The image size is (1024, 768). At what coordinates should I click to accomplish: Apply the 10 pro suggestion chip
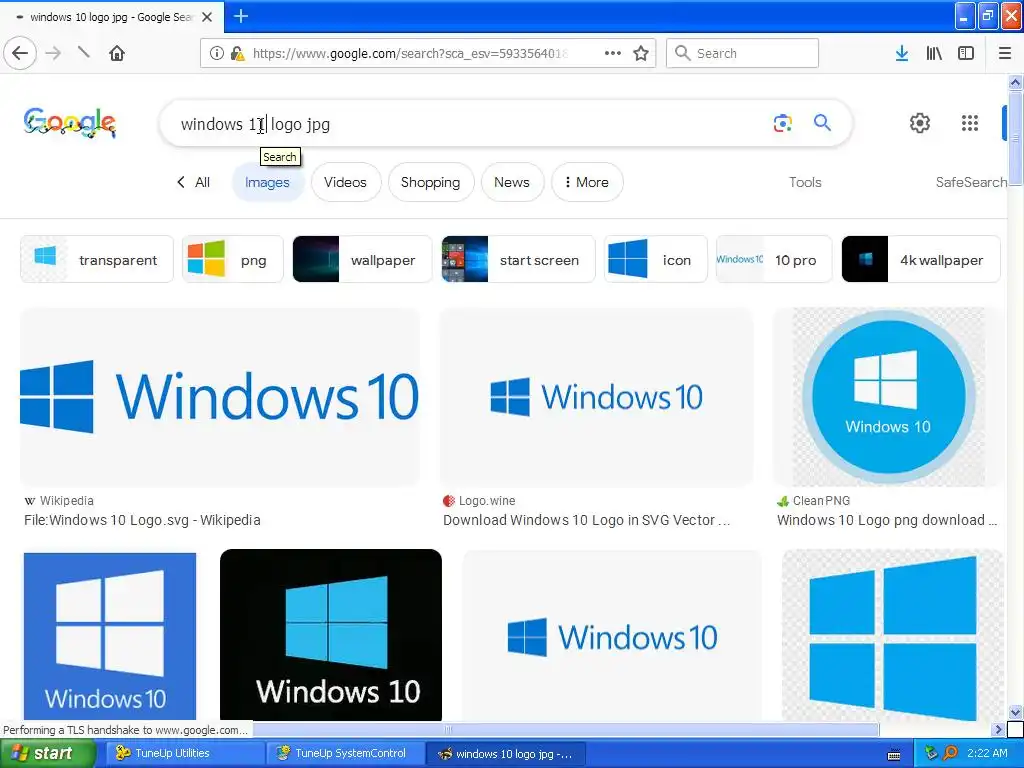774,259
